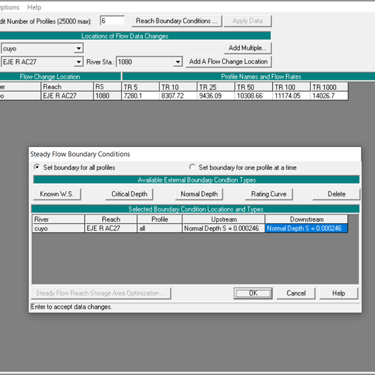Click flow value cell 9436.09
375x375 pixels.
(x=216, y=96)
